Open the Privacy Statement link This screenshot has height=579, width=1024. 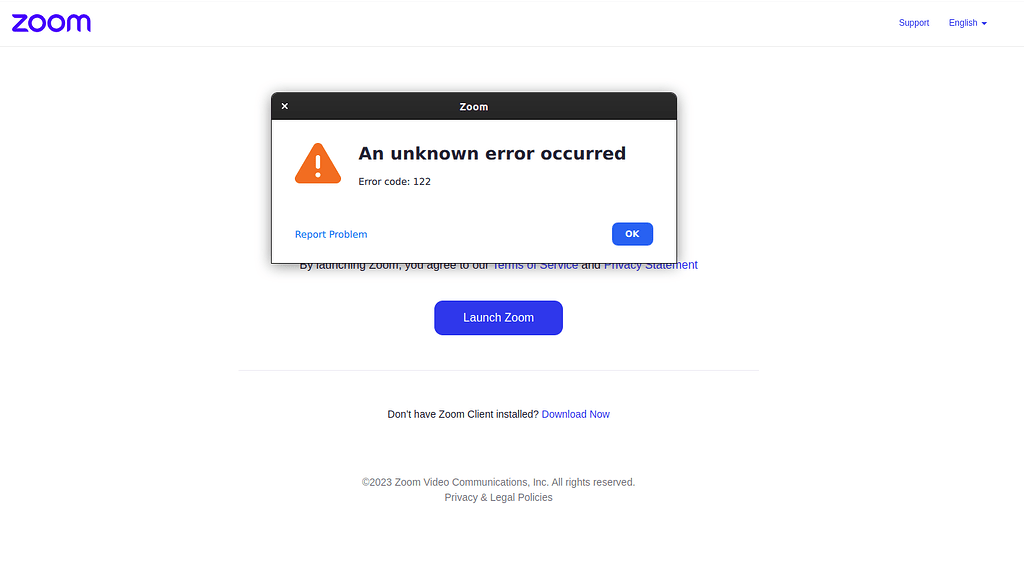[651, 266]
